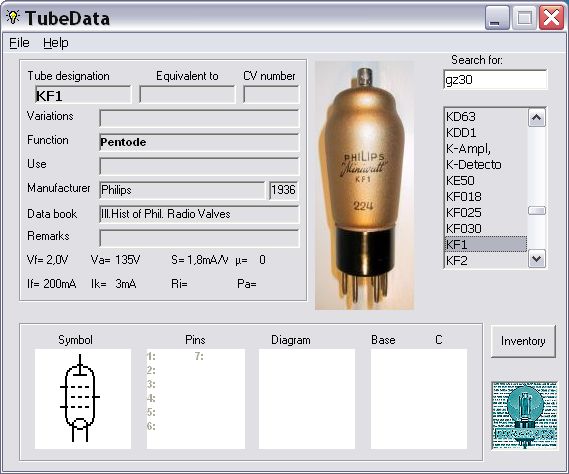This screenshot has height=474, width=569.
Task: Click the Ik= 3mA value
Action: 114,284
